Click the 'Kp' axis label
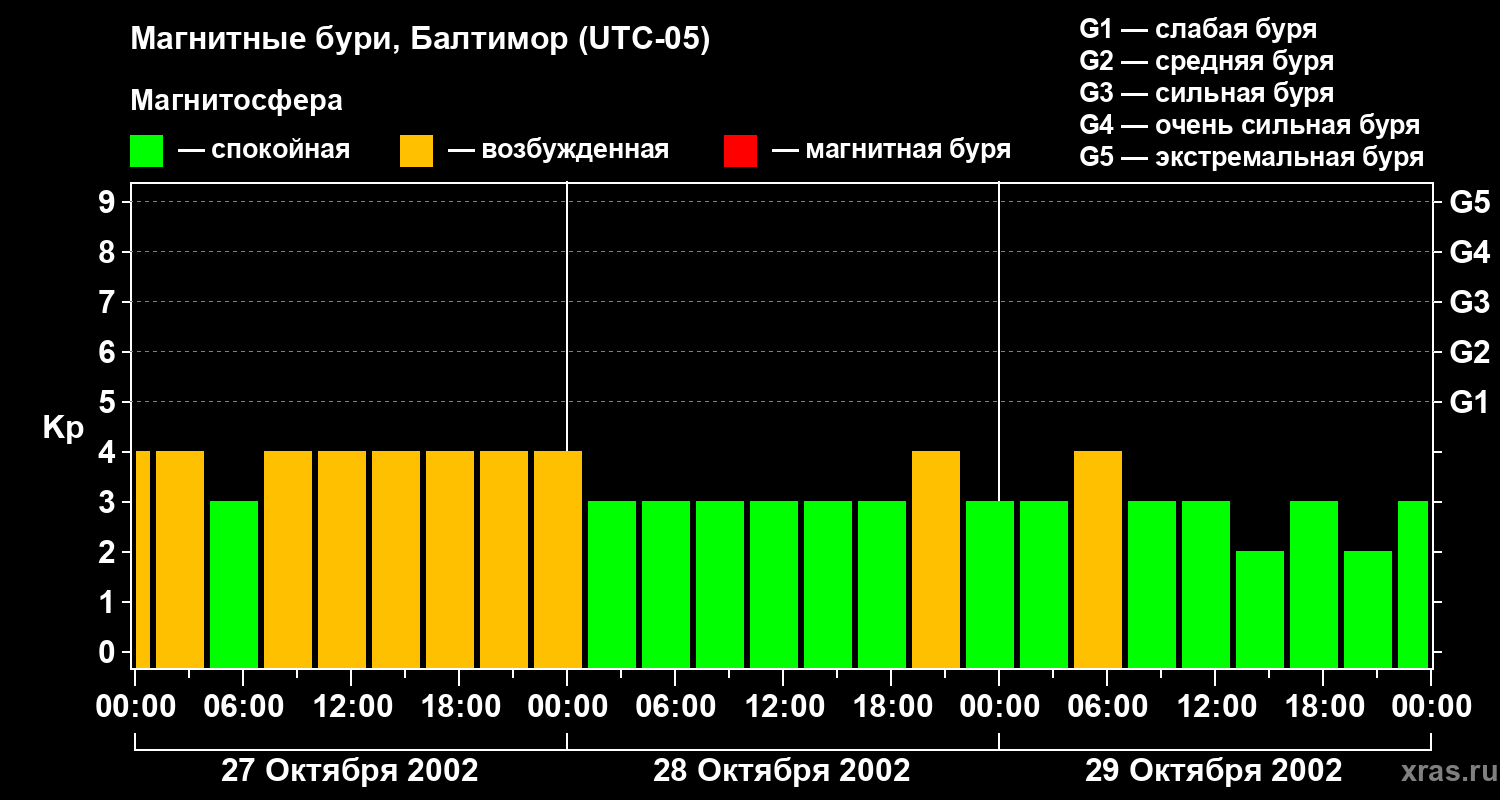This screenshot has height=800, width=1500. point(63,428)
